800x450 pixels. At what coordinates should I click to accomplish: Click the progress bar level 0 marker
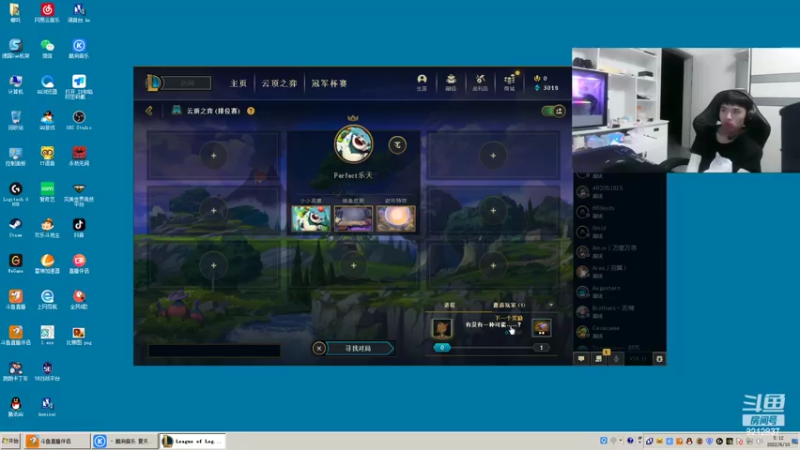pos(442,347)
